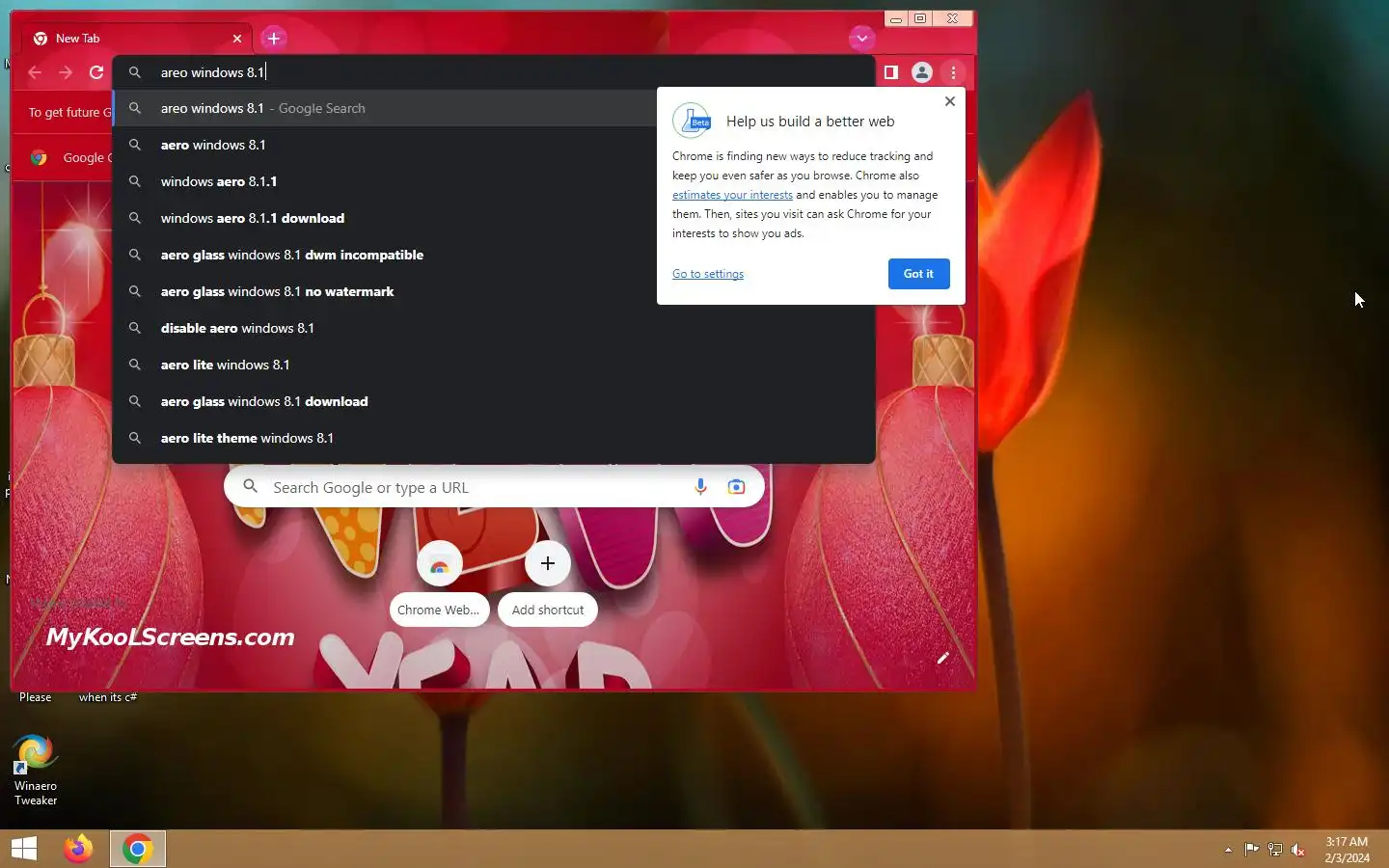
Task: Open Action Center flag tray icon
Action: click(1251, 850)
